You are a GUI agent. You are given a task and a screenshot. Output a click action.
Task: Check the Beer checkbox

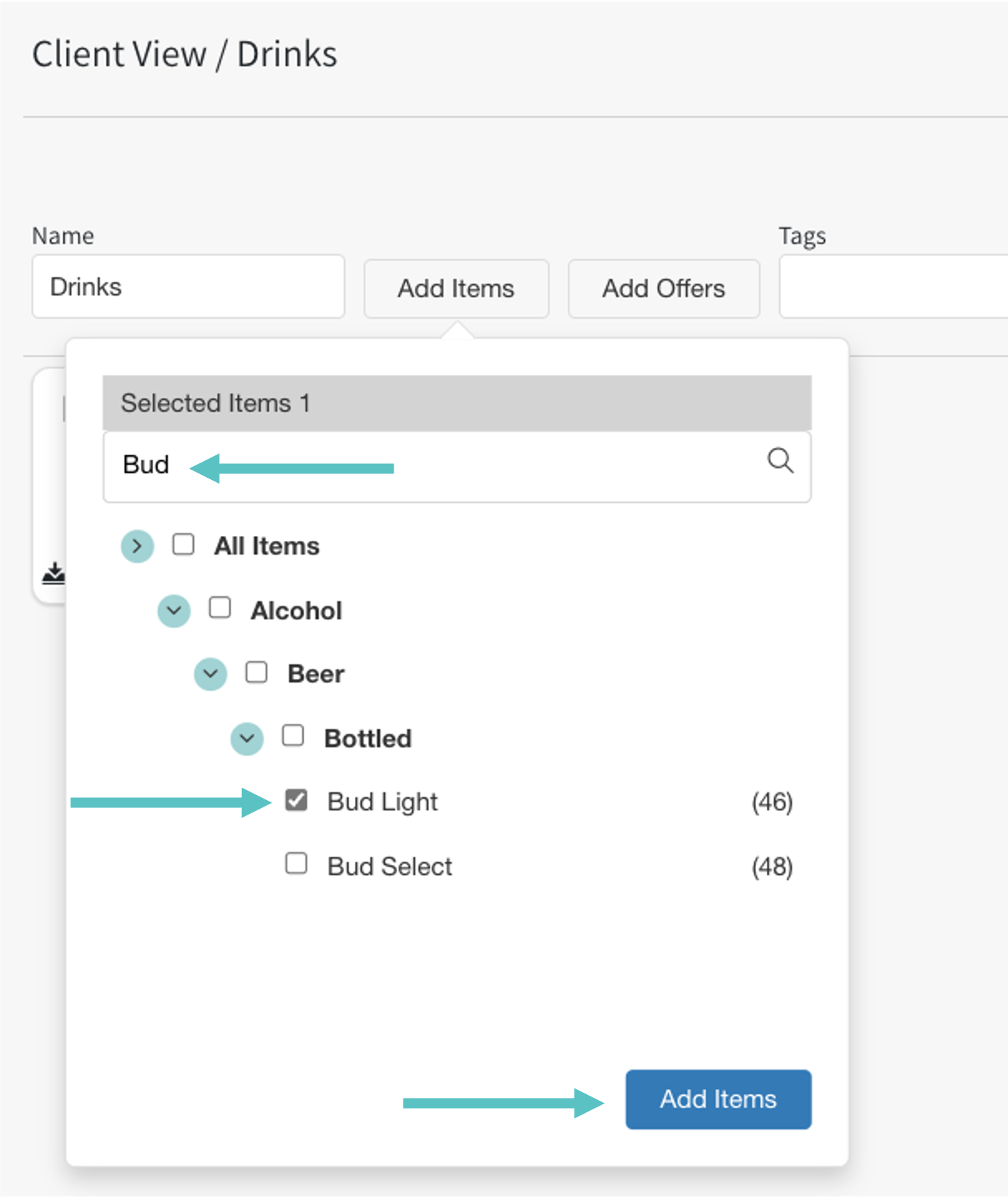point(256,672)
